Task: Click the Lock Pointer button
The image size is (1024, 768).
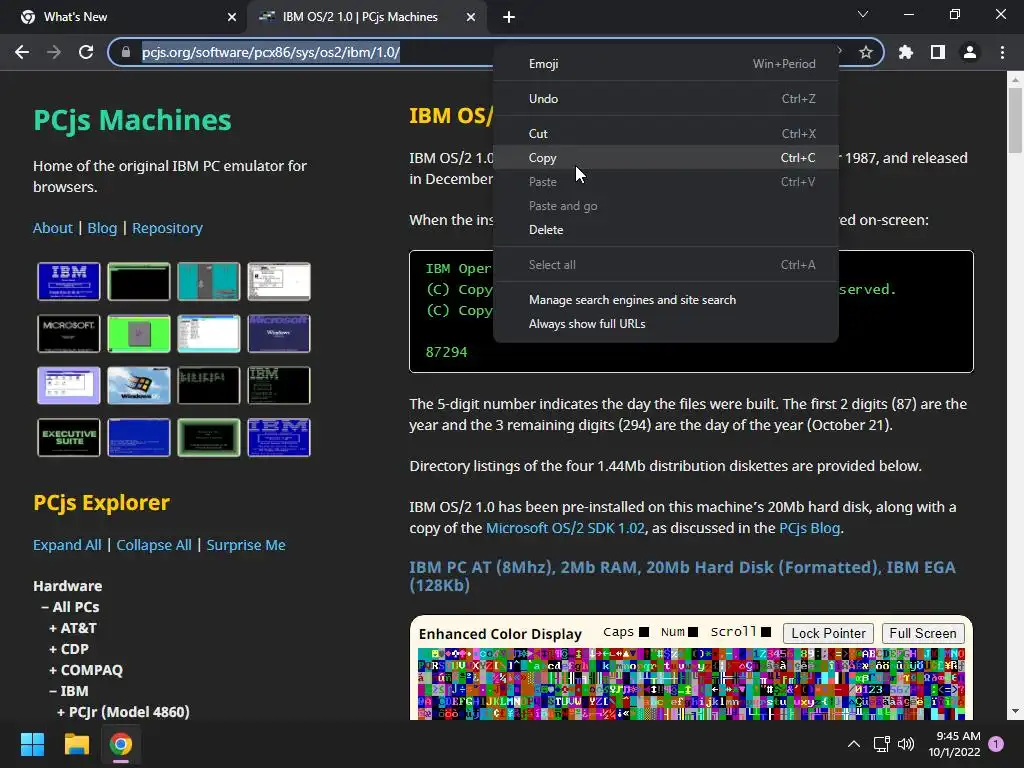Action: click(828, 633)
